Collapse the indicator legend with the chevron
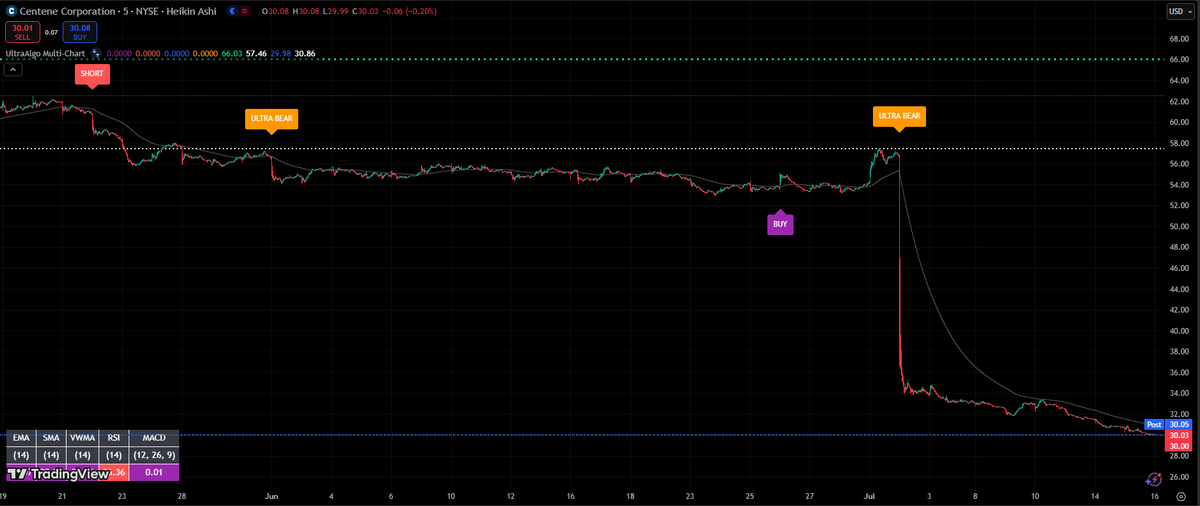Viewport: 1200px width, 506px height. [13, 70]
